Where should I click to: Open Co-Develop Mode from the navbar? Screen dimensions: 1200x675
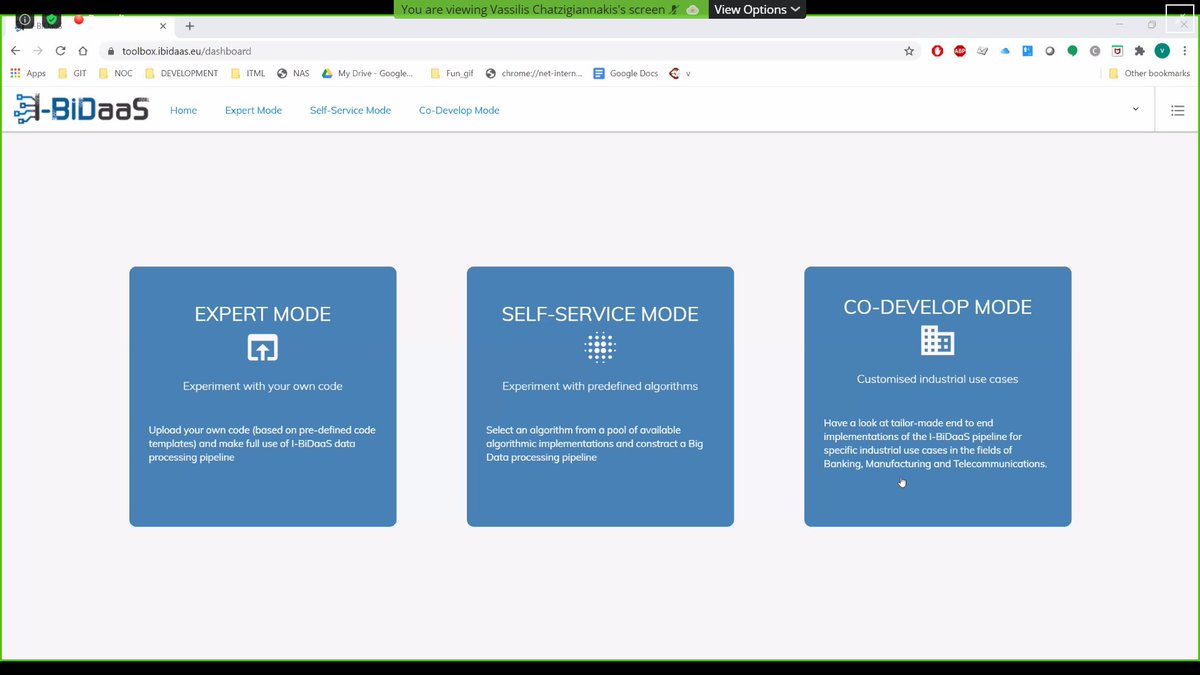(x=459, y=110)
